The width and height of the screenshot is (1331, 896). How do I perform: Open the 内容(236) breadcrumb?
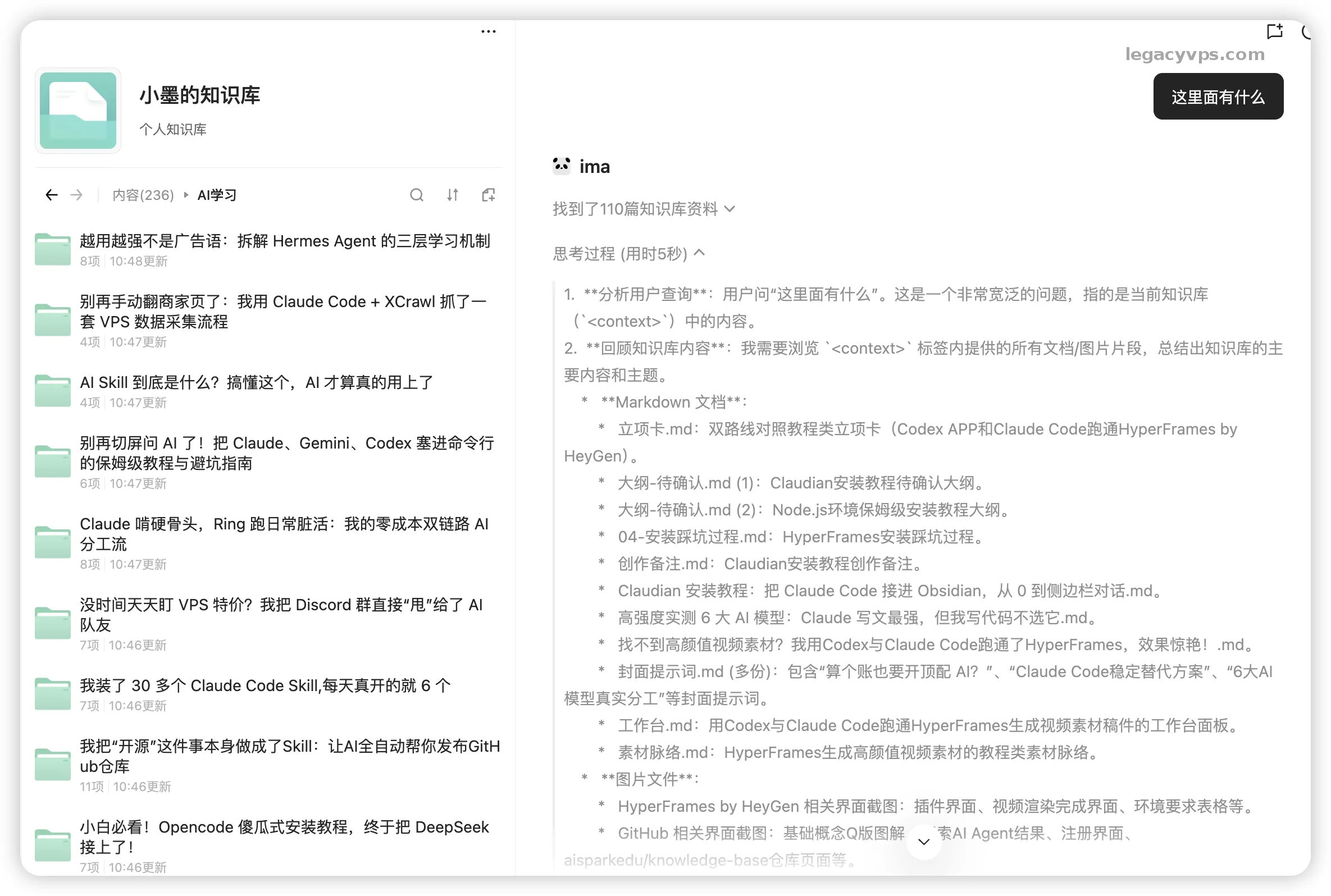point(143,195)
